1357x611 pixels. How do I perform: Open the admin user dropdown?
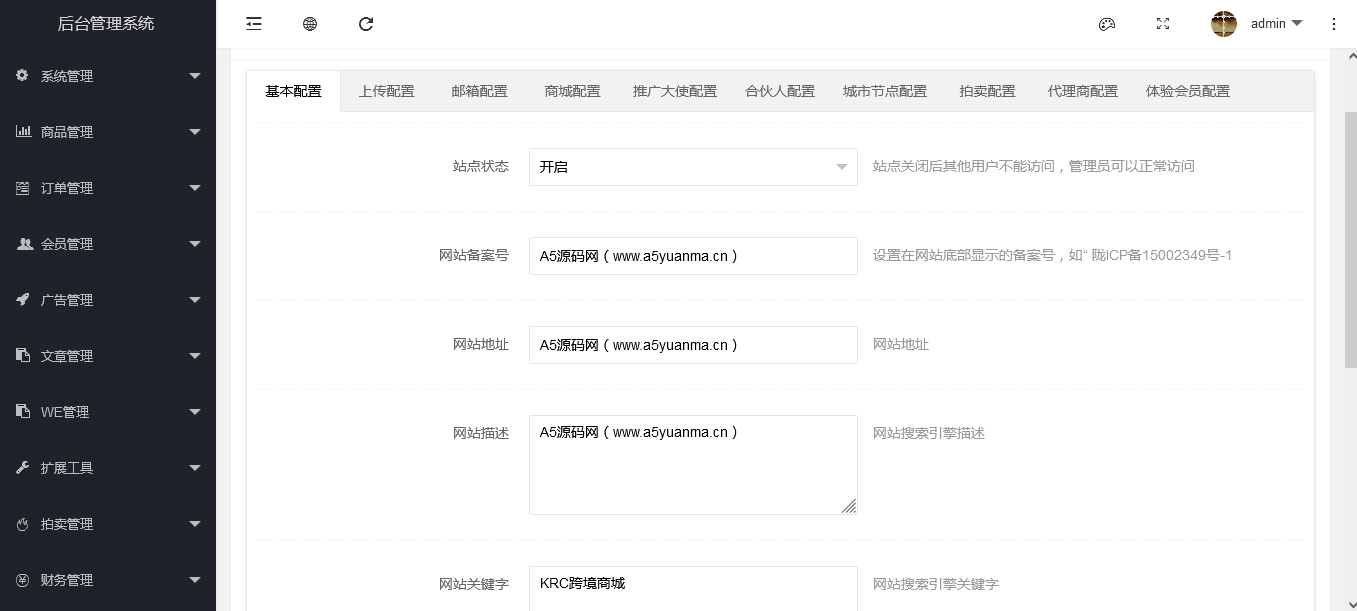coord(1276,24)
